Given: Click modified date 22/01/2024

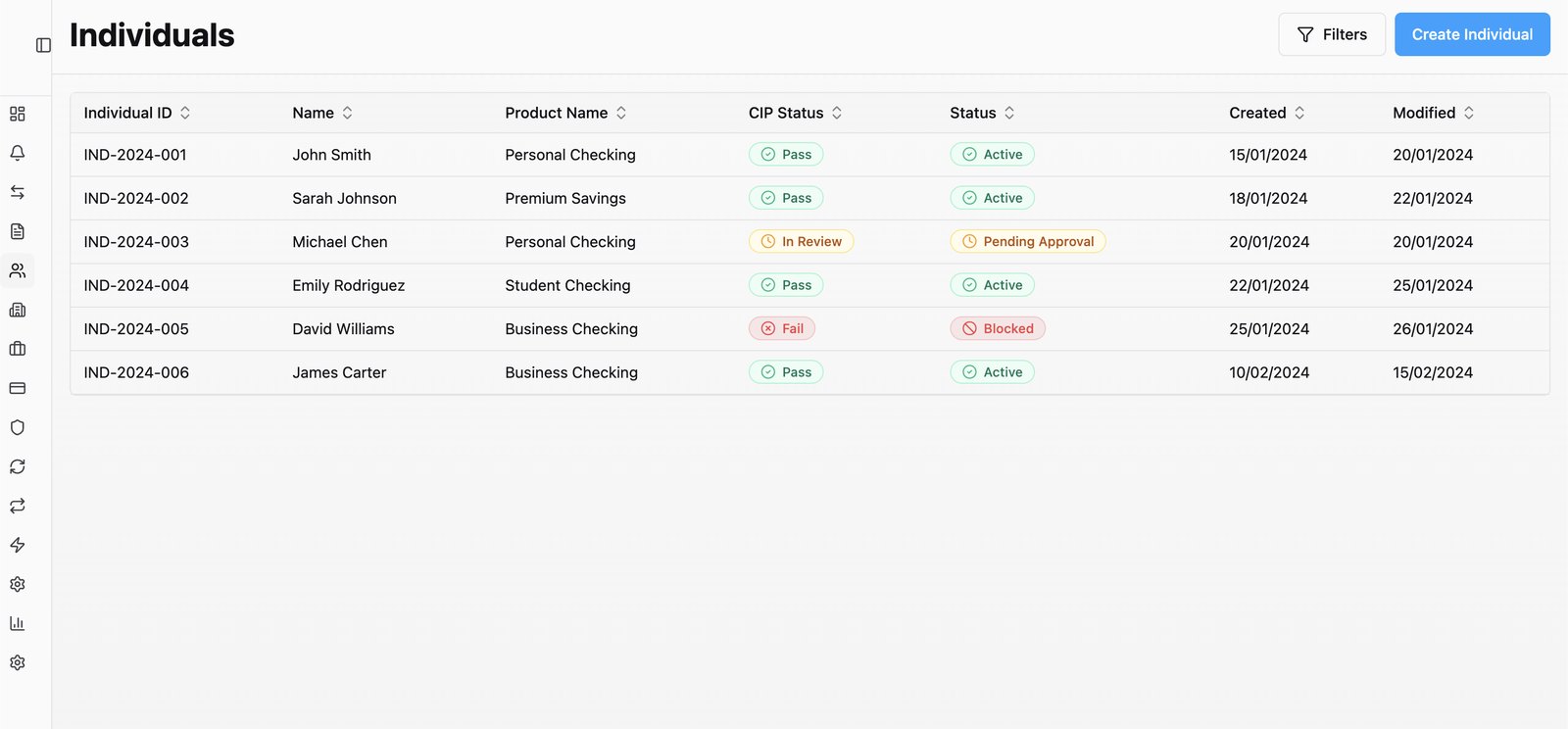Looking at the screenshot, I should [1433, 198].
